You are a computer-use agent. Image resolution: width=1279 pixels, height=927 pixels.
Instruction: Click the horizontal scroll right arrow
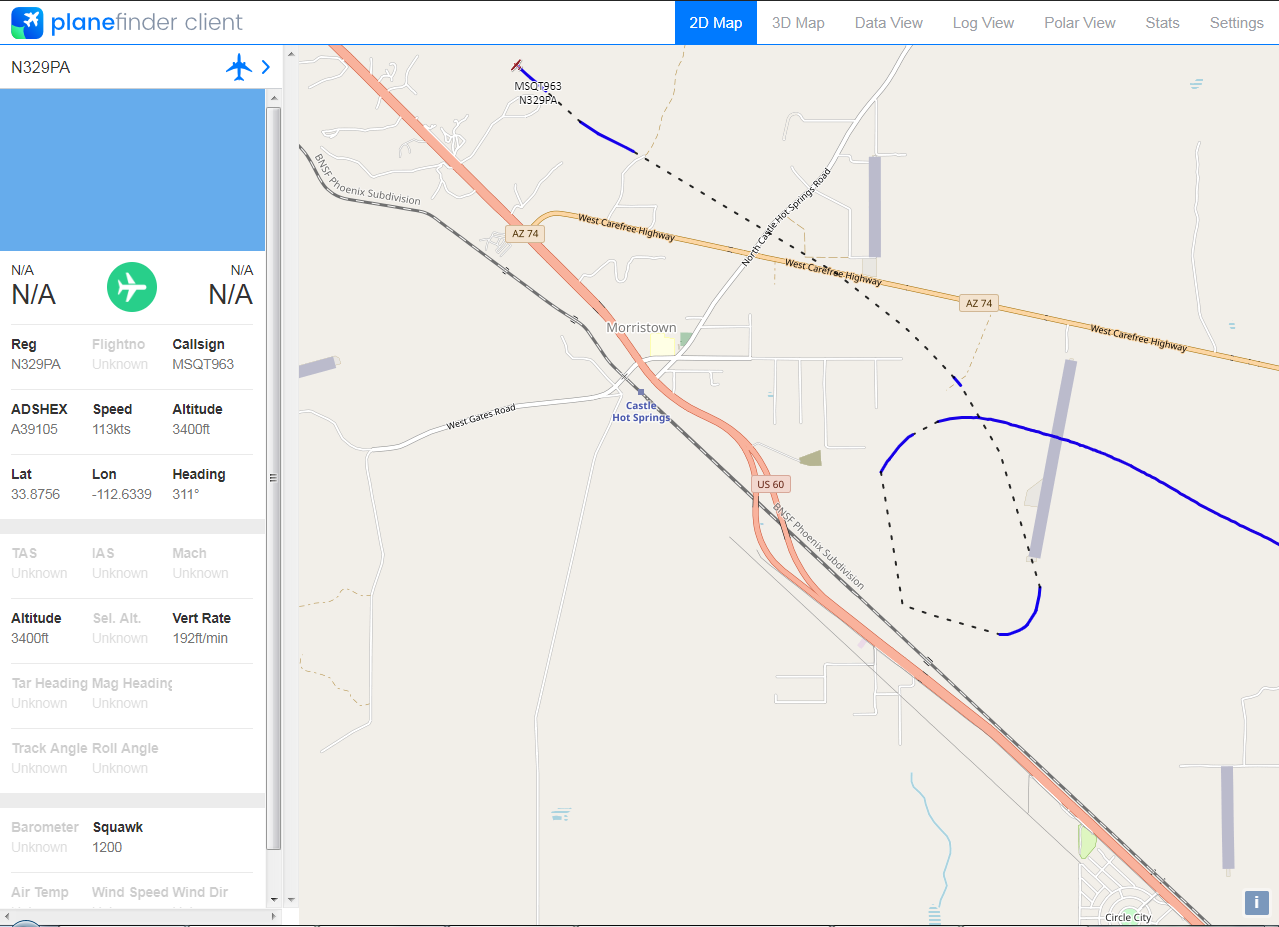274,916
